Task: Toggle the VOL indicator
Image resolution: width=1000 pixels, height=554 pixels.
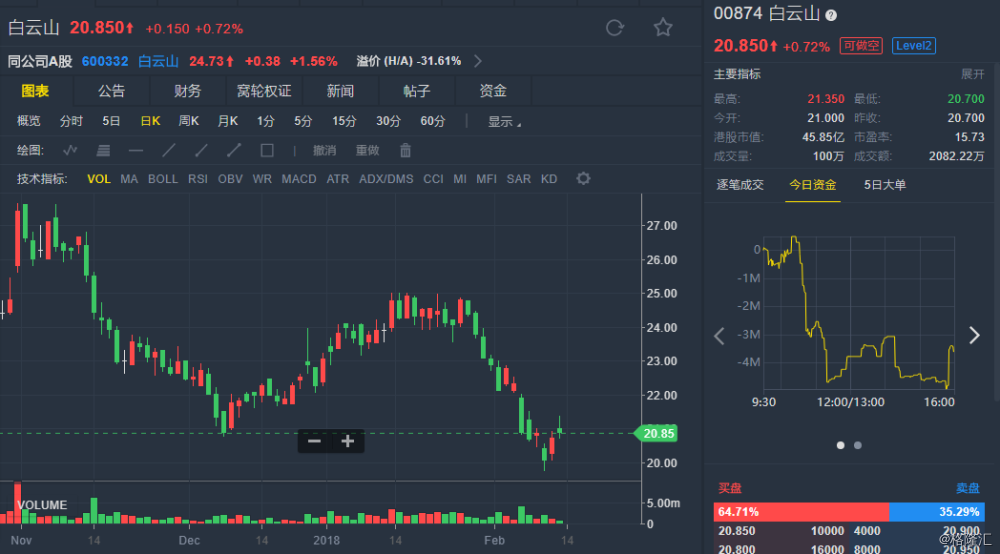Action: tap(98, 179)
